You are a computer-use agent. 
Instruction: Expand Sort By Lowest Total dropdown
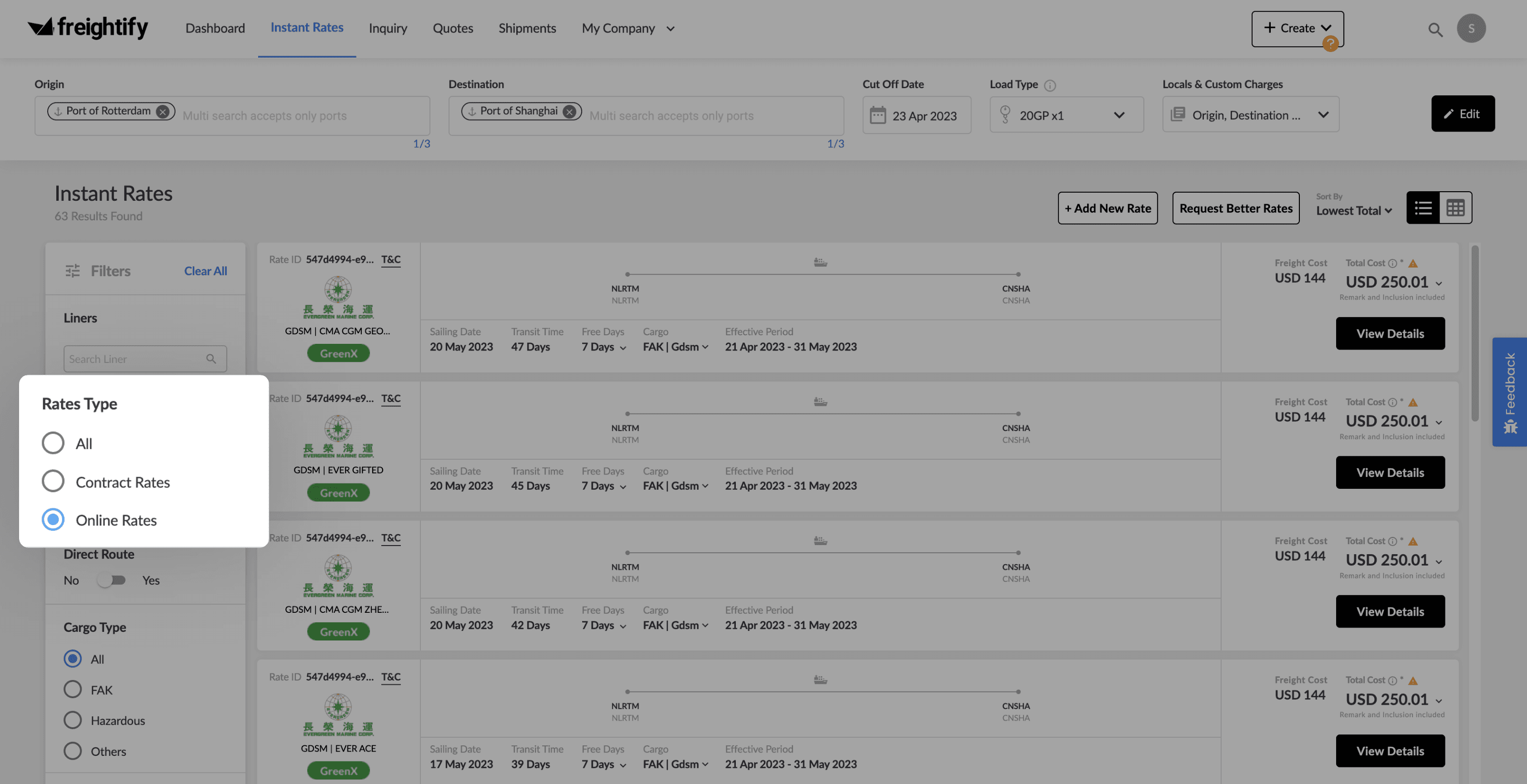click(x=1354, y=210)
